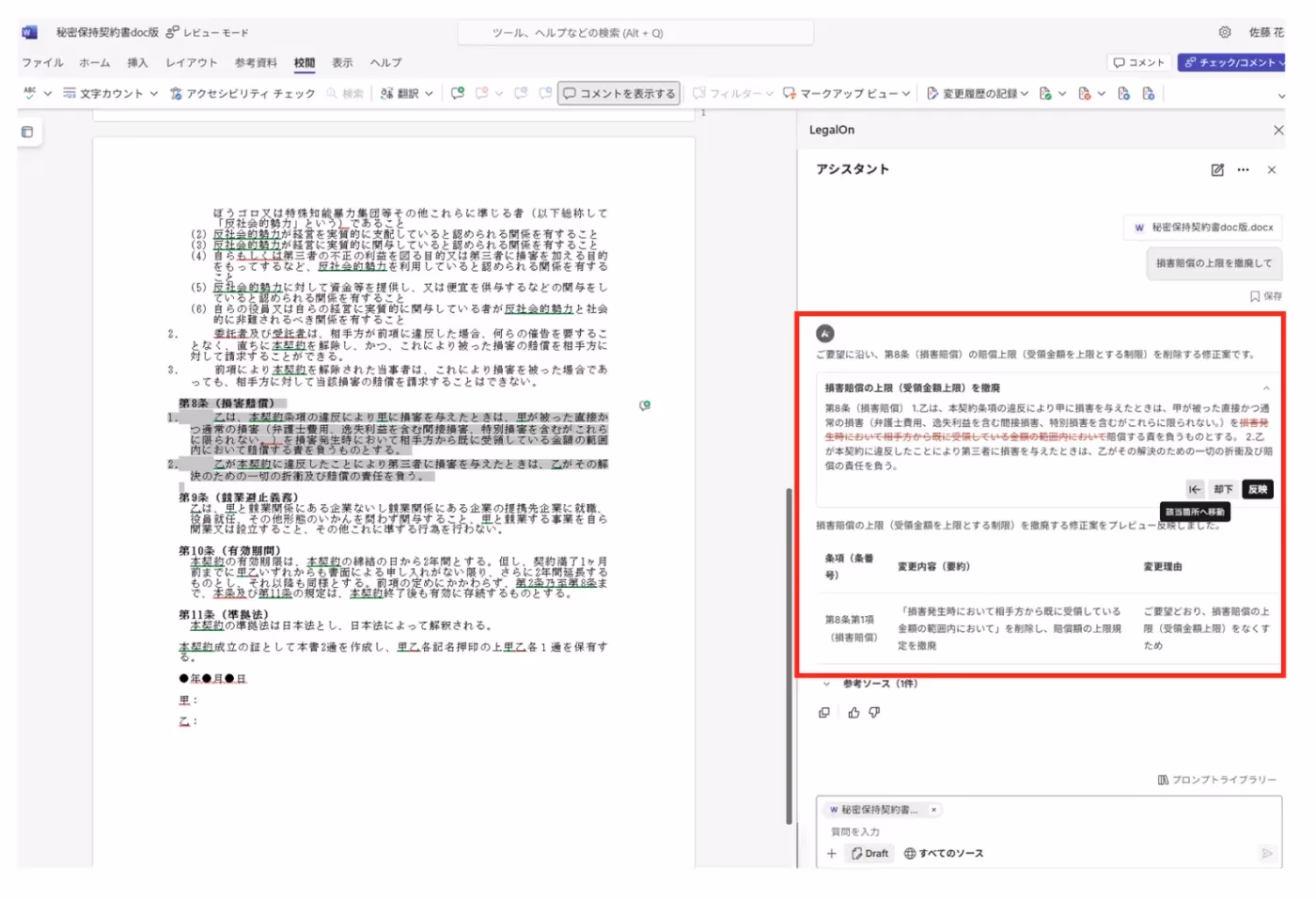Image resolution: width=1316 pixels, height=900 pixels.
Task: Open the Word app icon in title bar
Action: (x=29, y=32)
